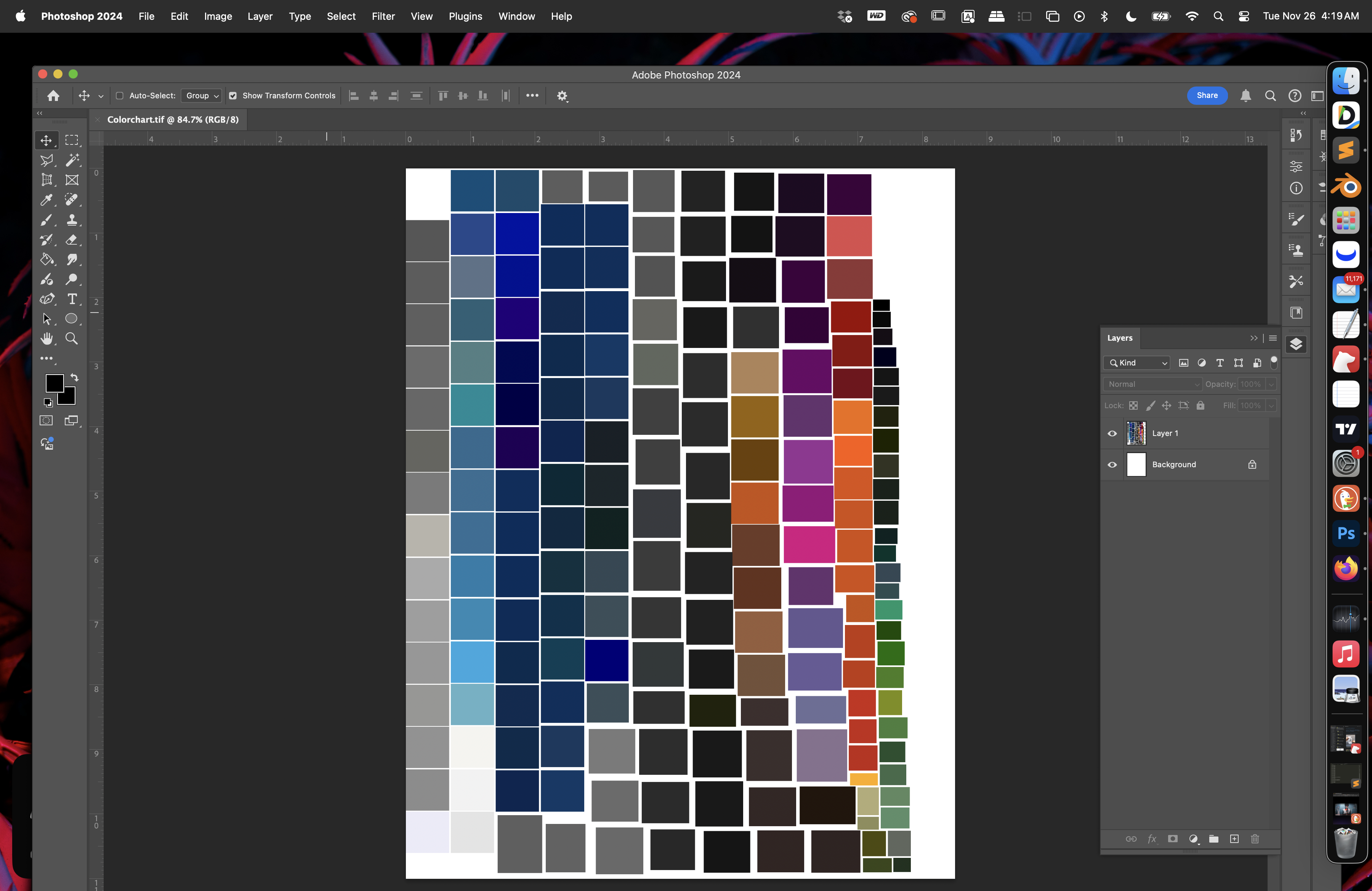Open Edit Toolbar three-dots menu
The width and height of the screenshot is (1372, 891).
point(47,359)
